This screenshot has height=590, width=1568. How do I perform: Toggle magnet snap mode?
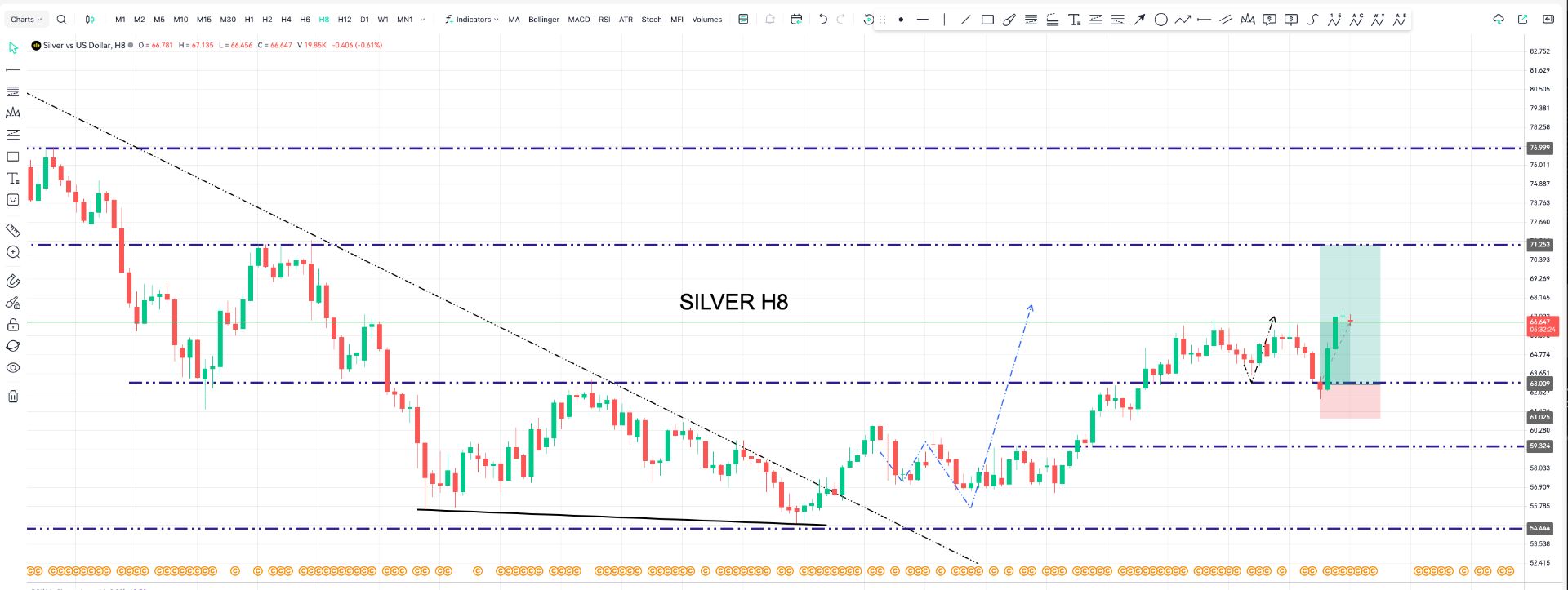pos(13,282)
